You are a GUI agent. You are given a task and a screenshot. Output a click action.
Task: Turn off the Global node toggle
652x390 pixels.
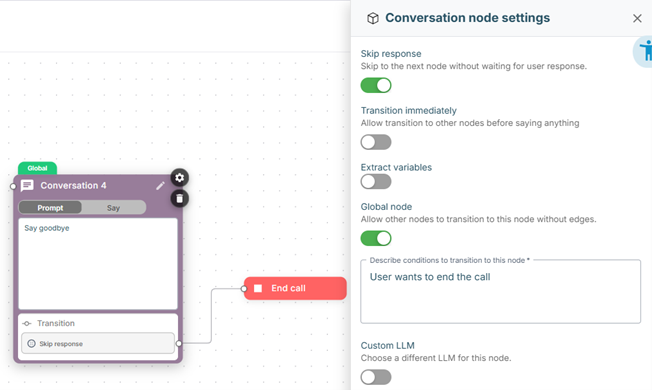click(376, 238)
